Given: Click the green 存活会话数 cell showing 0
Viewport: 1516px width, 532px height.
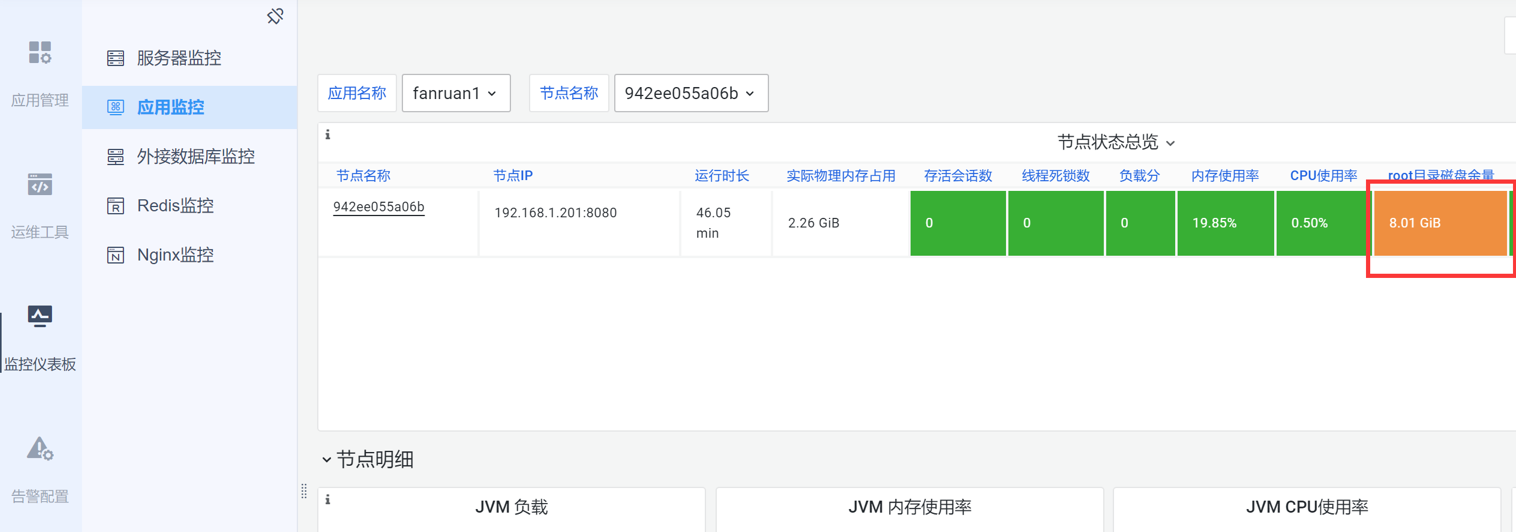Looking at the screenshot, I should [958, 223].
